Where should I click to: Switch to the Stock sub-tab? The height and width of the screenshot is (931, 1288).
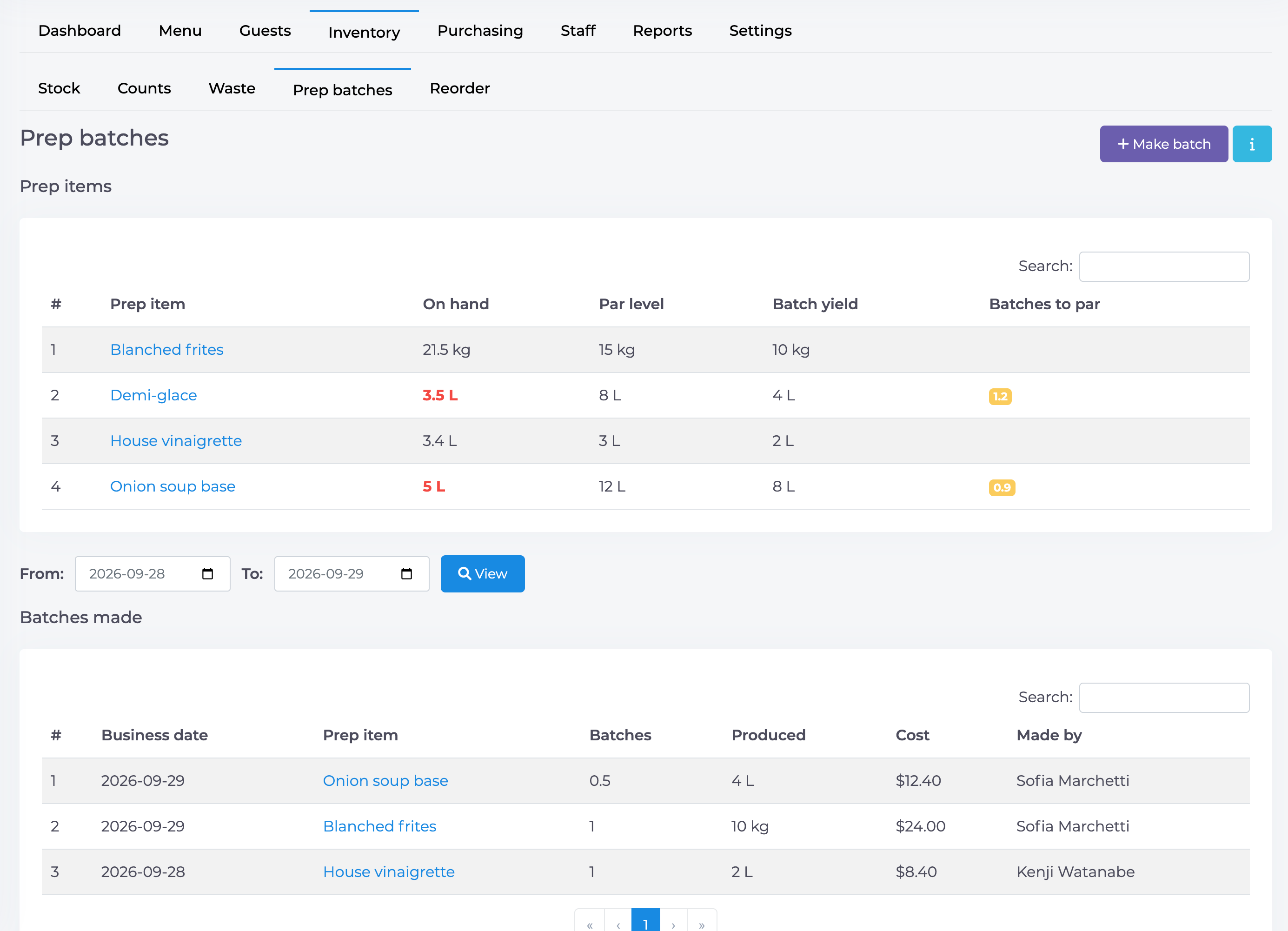pyautogui.click(x=59, y=89)
